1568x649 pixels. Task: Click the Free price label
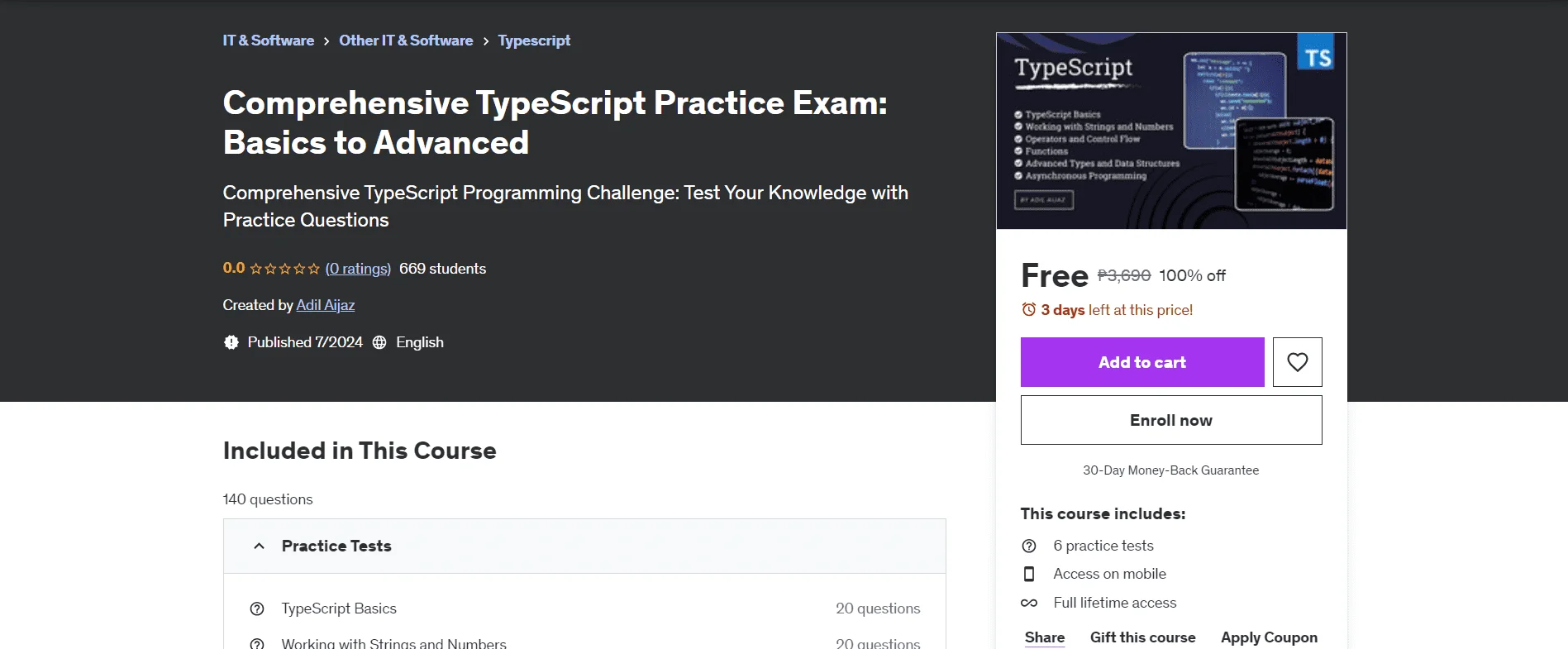pos(1055,275)
